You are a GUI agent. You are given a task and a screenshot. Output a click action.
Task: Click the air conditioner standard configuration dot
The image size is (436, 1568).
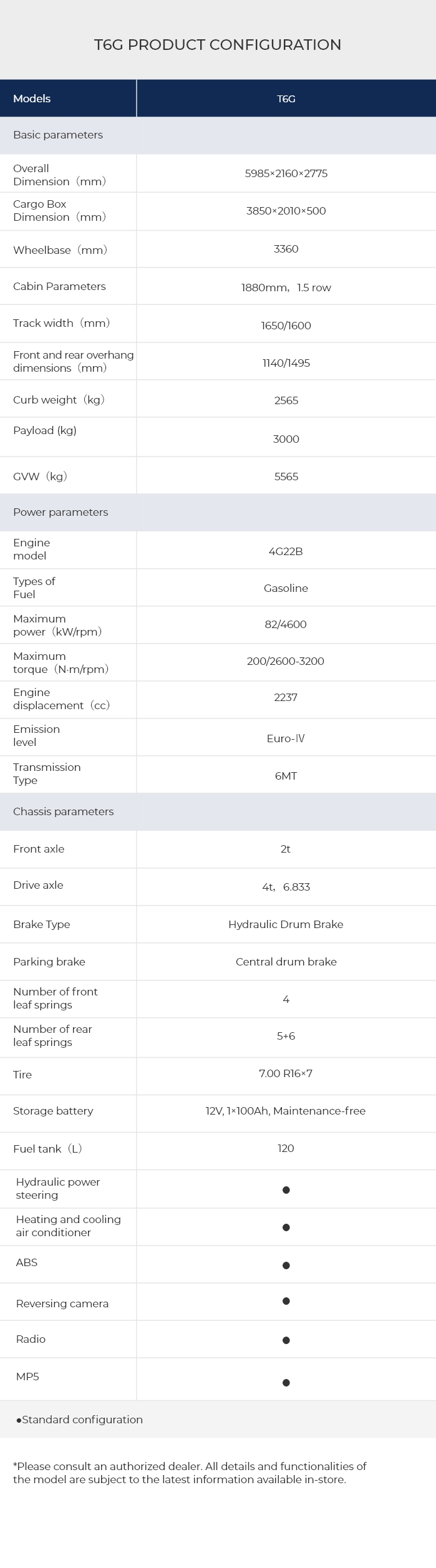[x=286, y=1227]
